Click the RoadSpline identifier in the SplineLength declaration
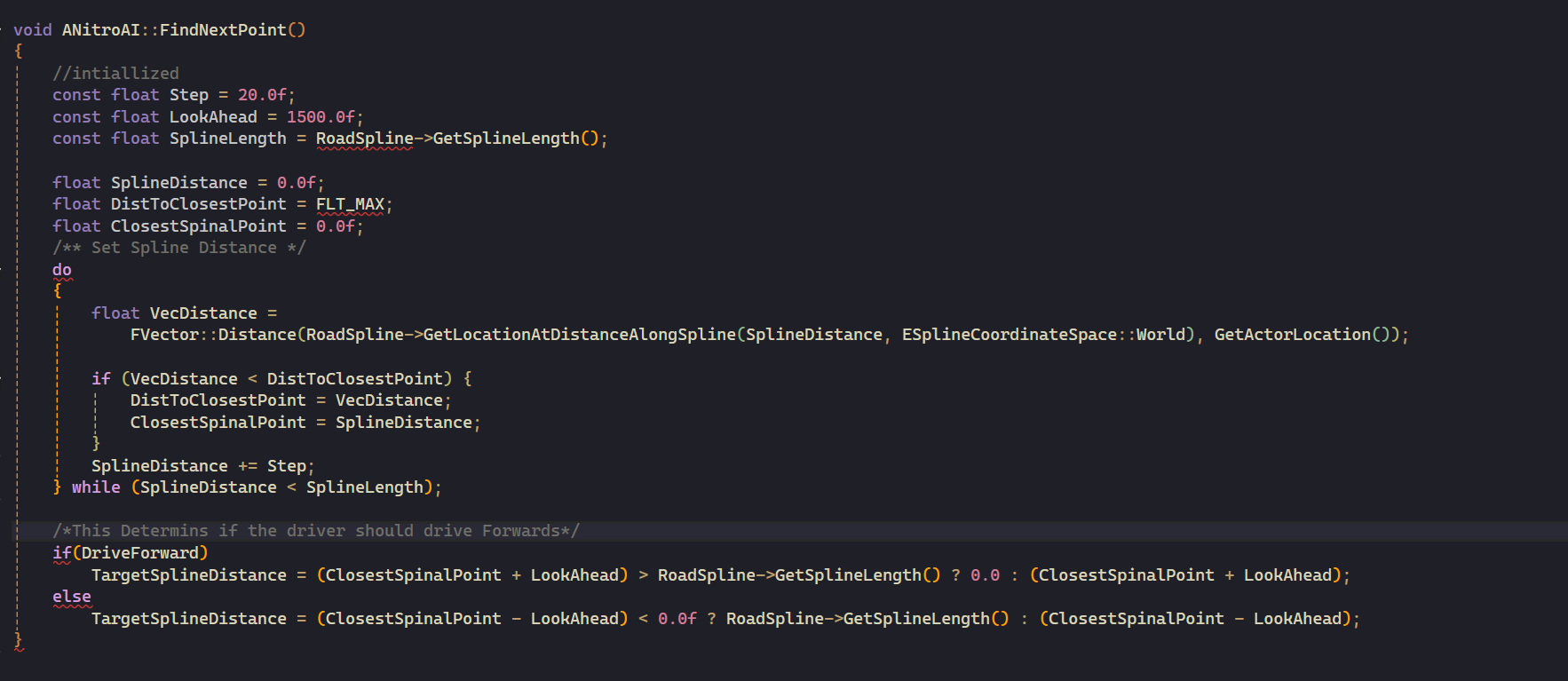1568x681 pixels. (365, 139)
